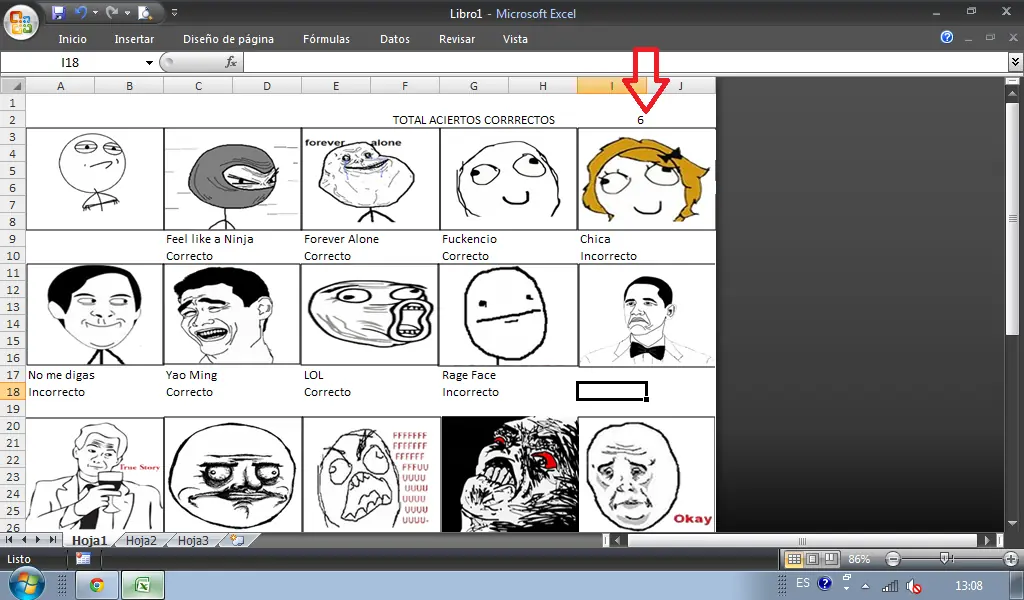Click the LOL label cell
Viewport: 1024px width, 600px height.
[x=313, y=375]
